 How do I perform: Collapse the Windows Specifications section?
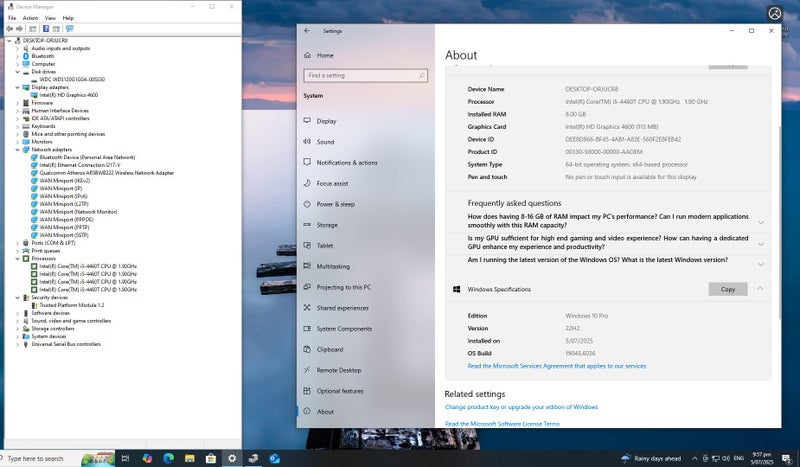pyautogui.click(x=760, y=289)
